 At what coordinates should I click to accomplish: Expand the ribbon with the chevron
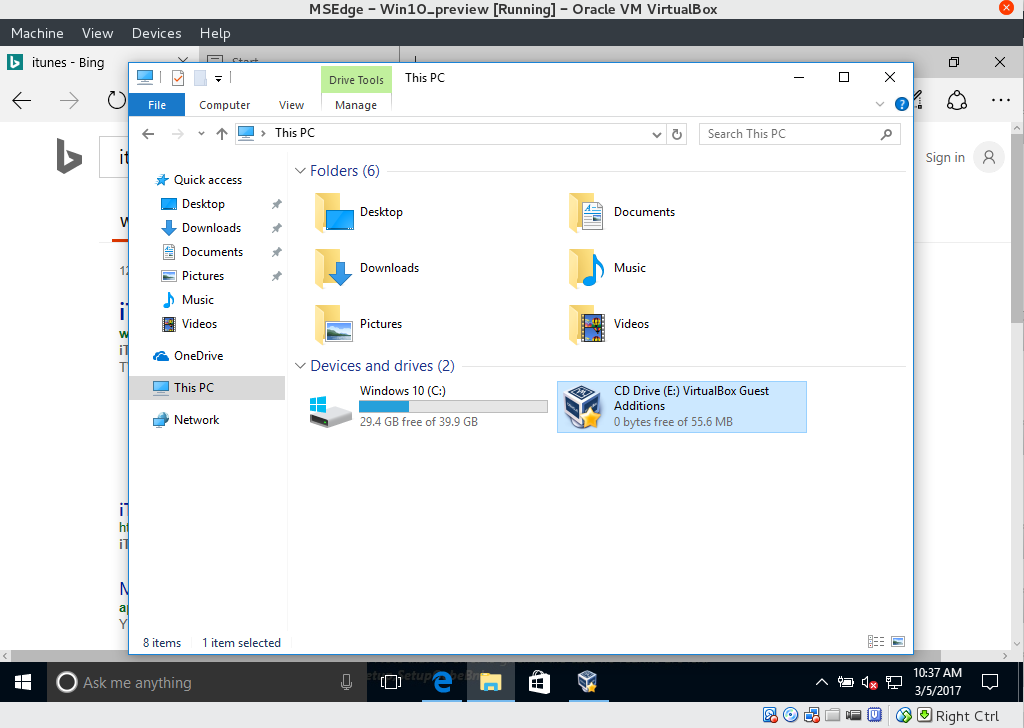(x=880, y=104)
